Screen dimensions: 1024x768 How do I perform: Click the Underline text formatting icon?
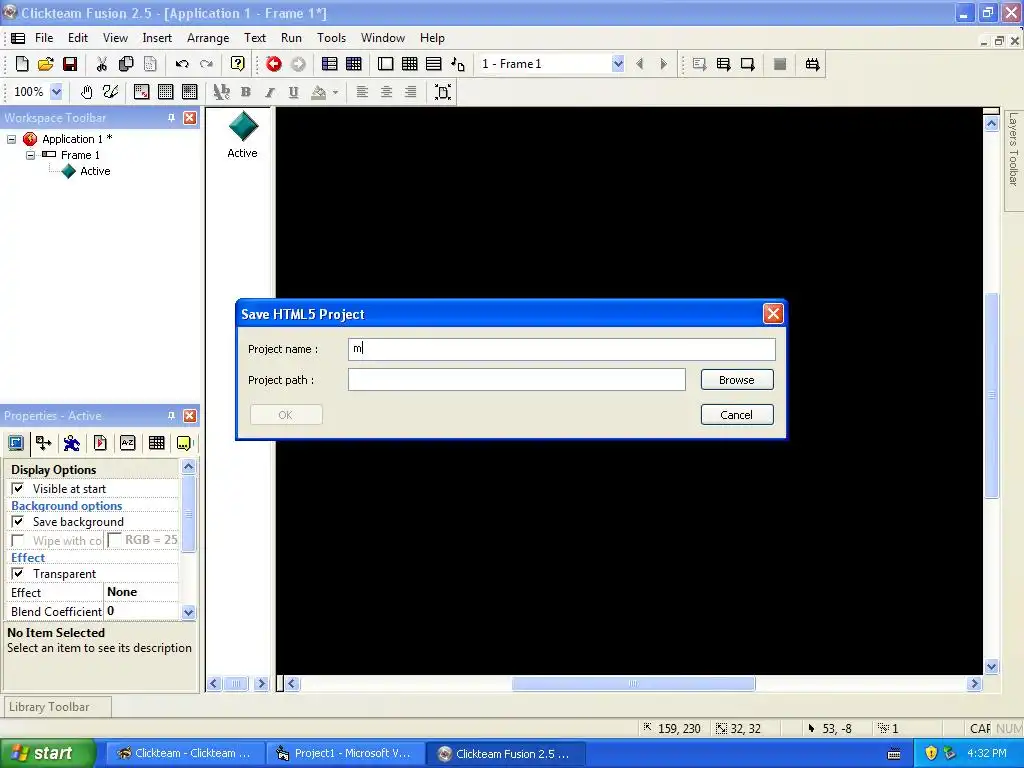coord(293,92)
